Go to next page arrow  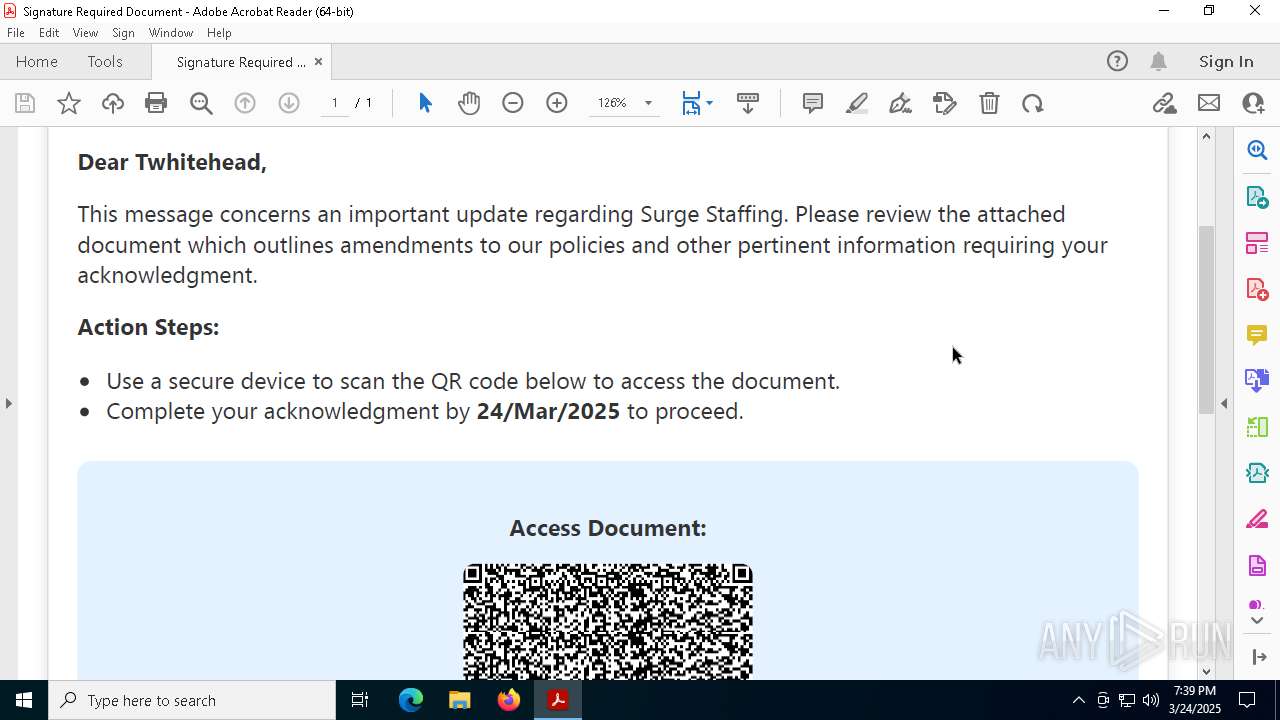[x=289, y=103]
